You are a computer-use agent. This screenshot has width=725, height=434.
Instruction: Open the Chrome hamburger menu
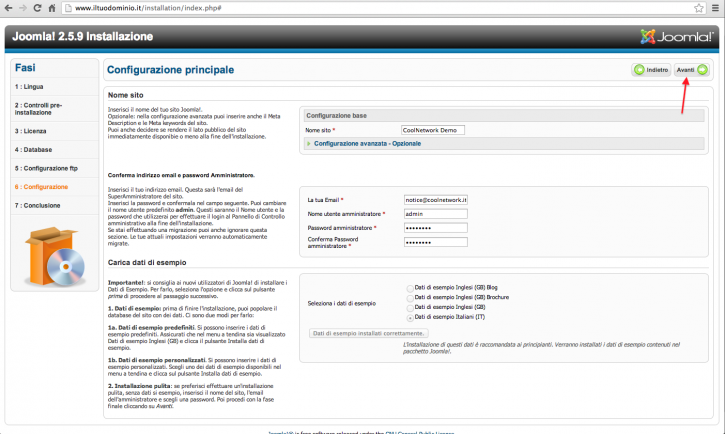tap(715, 8)
